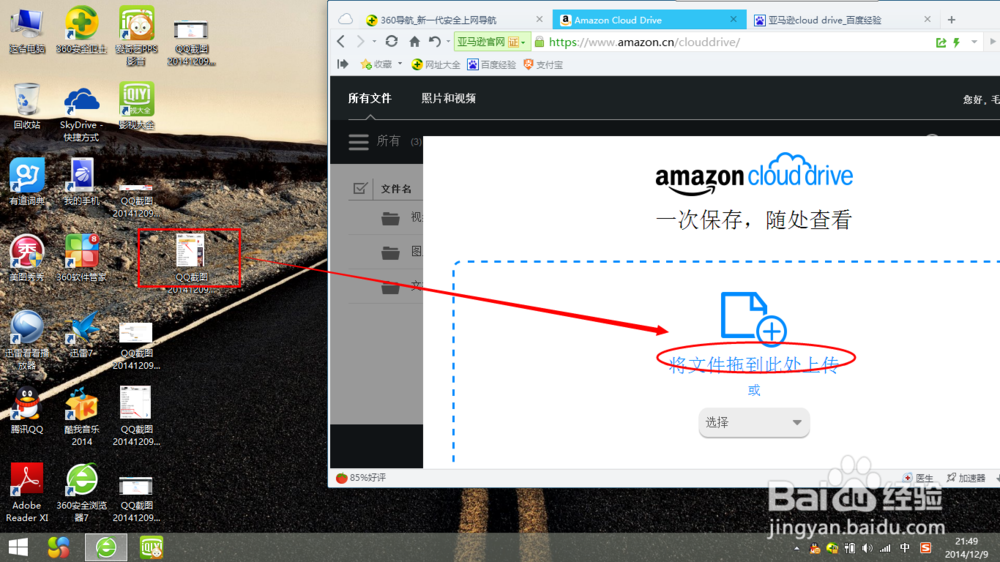The height and width of the screenshot is (562, 1000).
Task: Open the 加速器 accelerator tool
Action: tap(966, 478)
